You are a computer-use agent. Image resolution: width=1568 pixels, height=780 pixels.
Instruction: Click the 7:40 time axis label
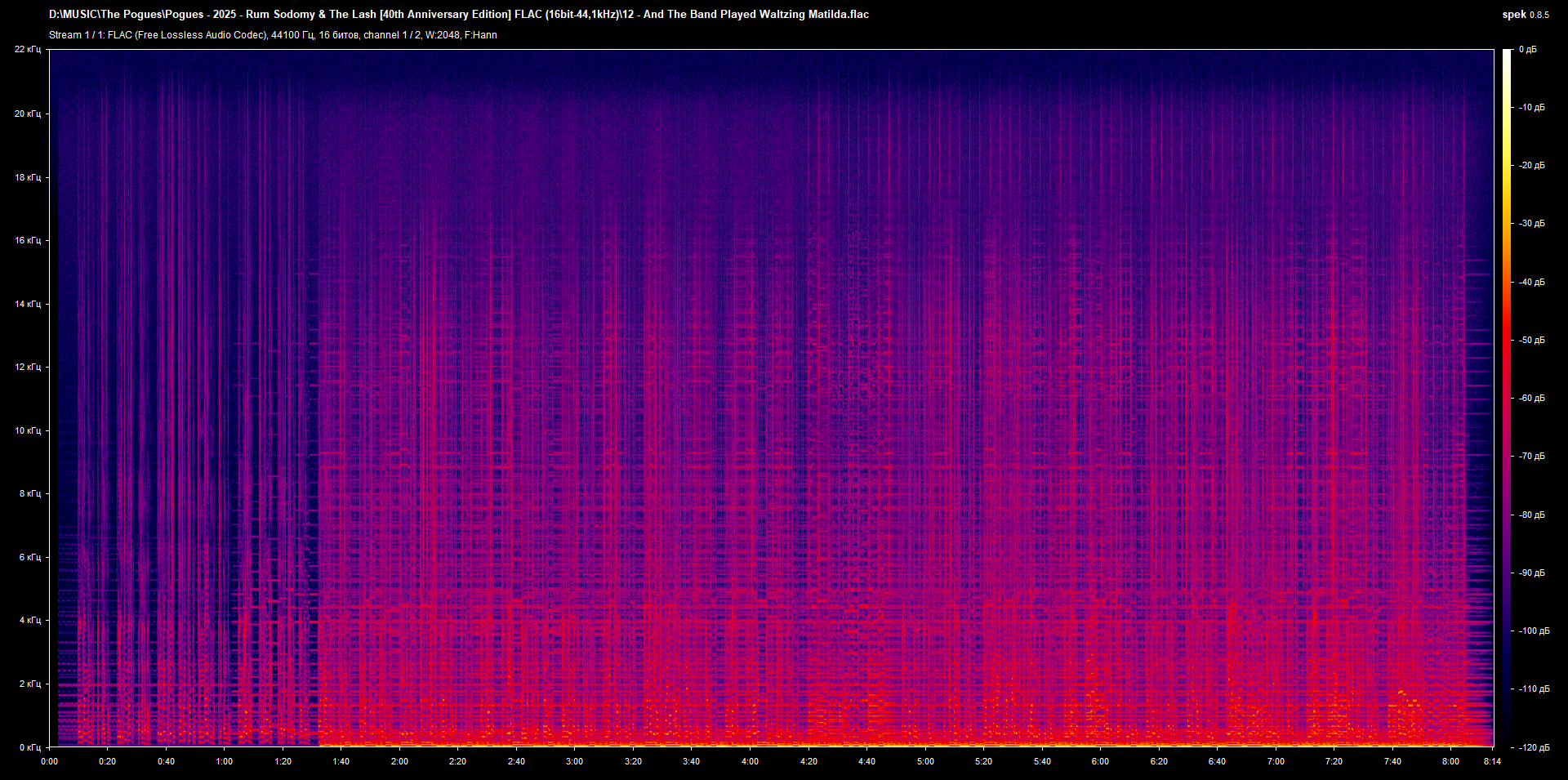tap(1392, 761)
